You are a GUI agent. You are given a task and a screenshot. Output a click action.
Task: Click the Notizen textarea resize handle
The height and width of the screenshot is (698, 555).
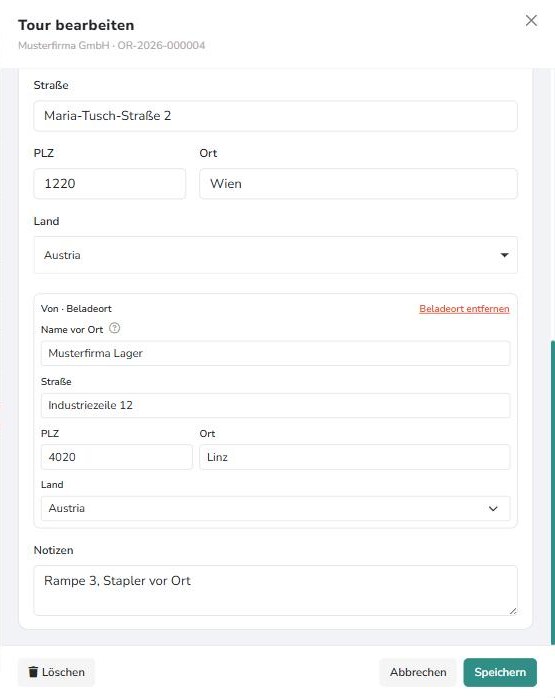coord(513,611)
